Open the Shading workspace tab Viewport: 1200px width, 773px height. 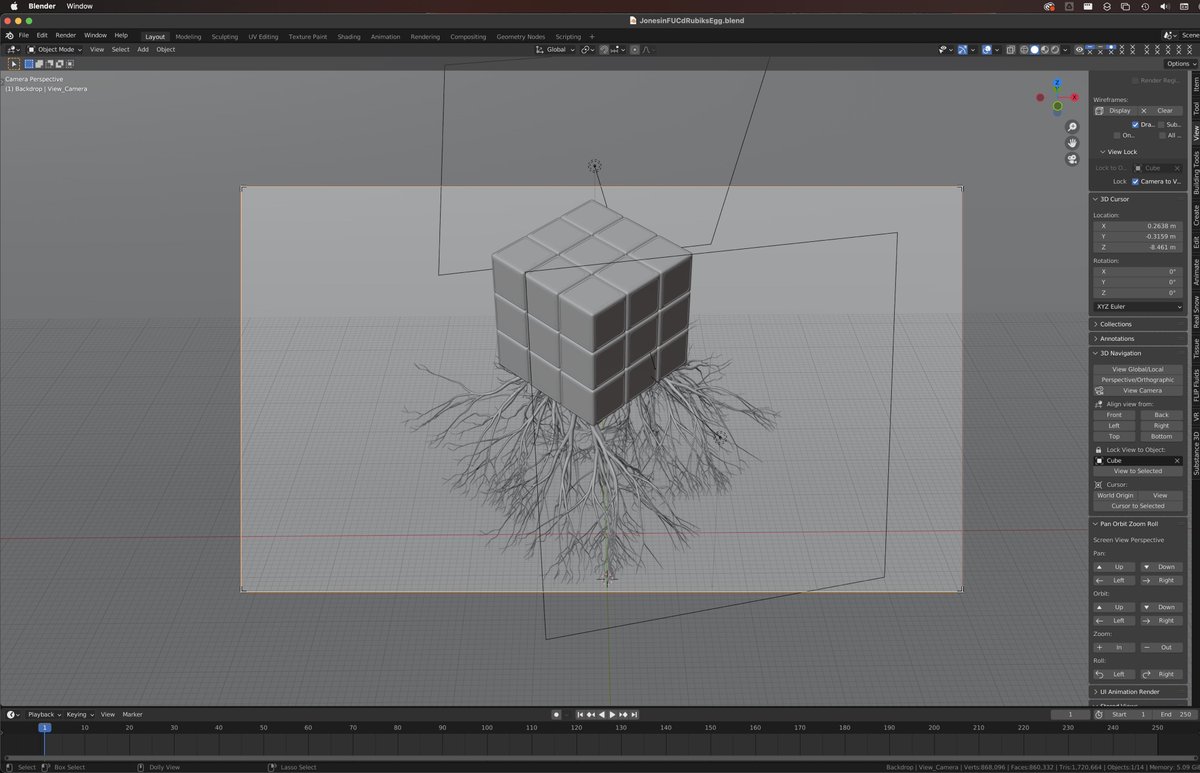pos(349,37)
